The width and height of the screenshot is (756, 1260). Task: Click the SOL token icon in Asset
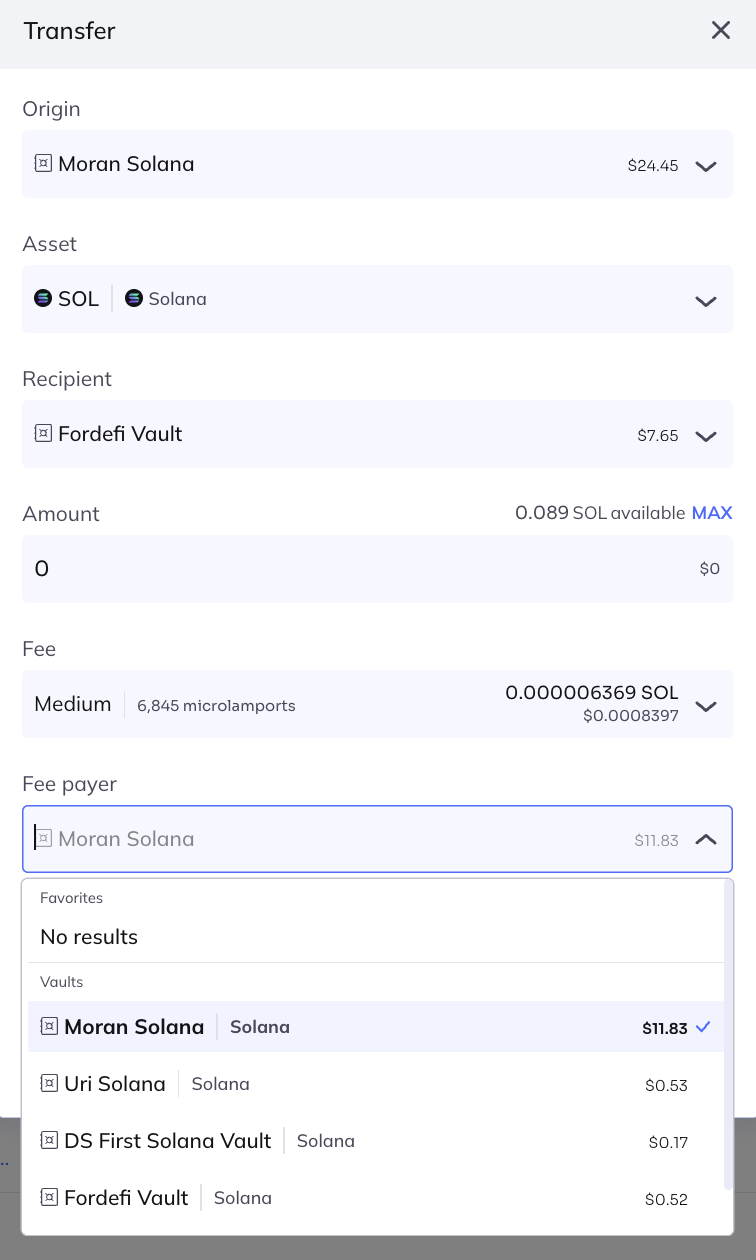pos(43,298)
